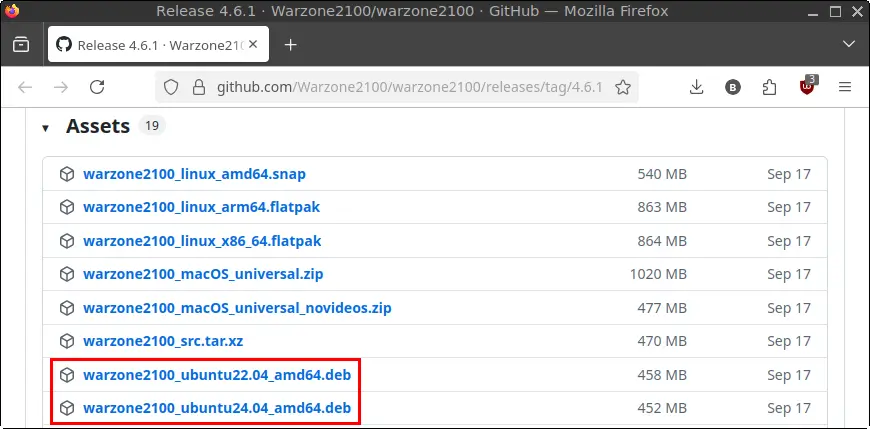Open a new tab with plus button
Screen dimensions: 870x429
[x=291, y=45]
